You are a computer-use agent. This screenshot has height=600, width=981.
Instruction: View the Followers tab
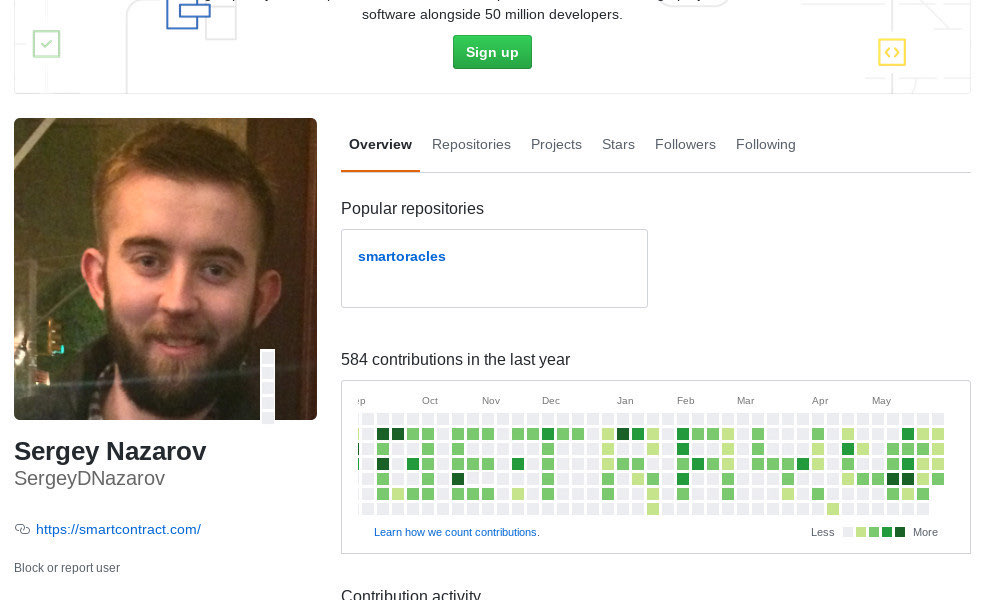(x=685, y=145)
